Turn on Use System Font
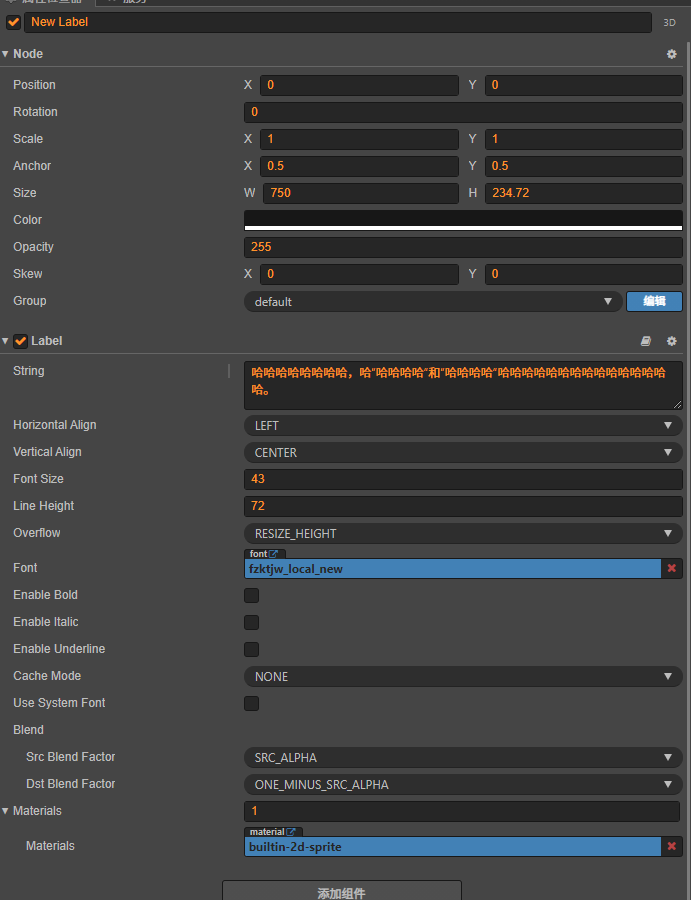The image size is (691, 900). pos(252,704)
